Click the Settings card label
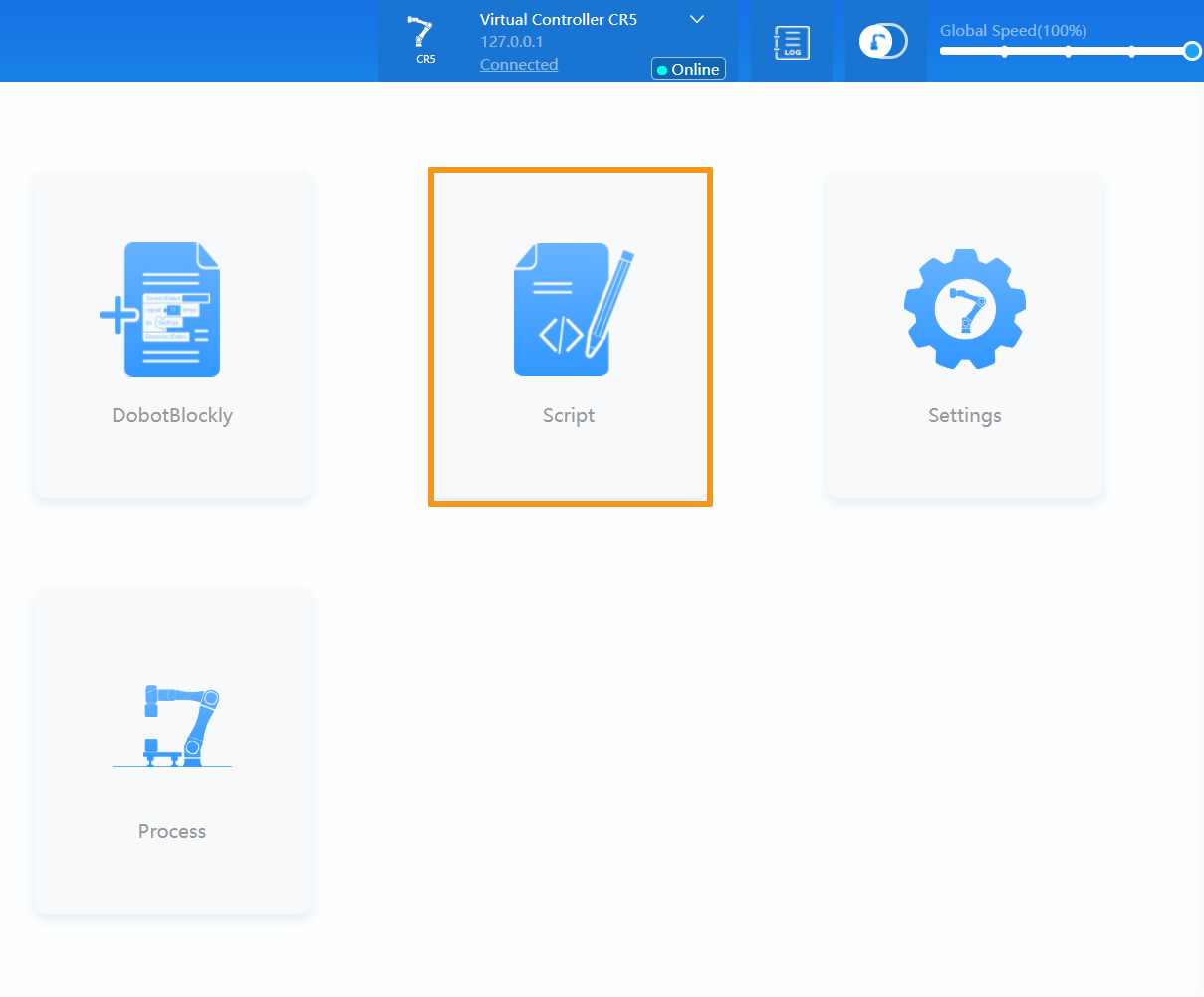 pyautogui.click(x=965, y=415)
